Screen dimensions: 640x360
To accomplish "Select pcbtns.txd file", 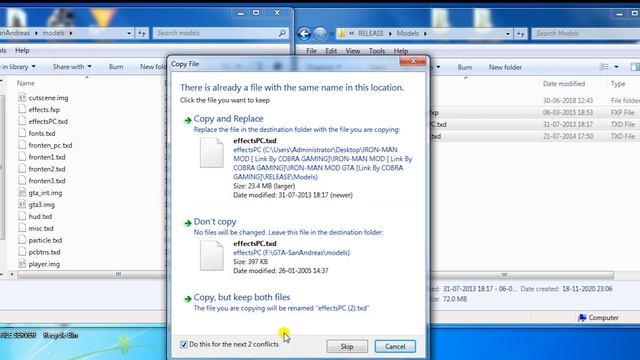I will [x=44, y=252].
